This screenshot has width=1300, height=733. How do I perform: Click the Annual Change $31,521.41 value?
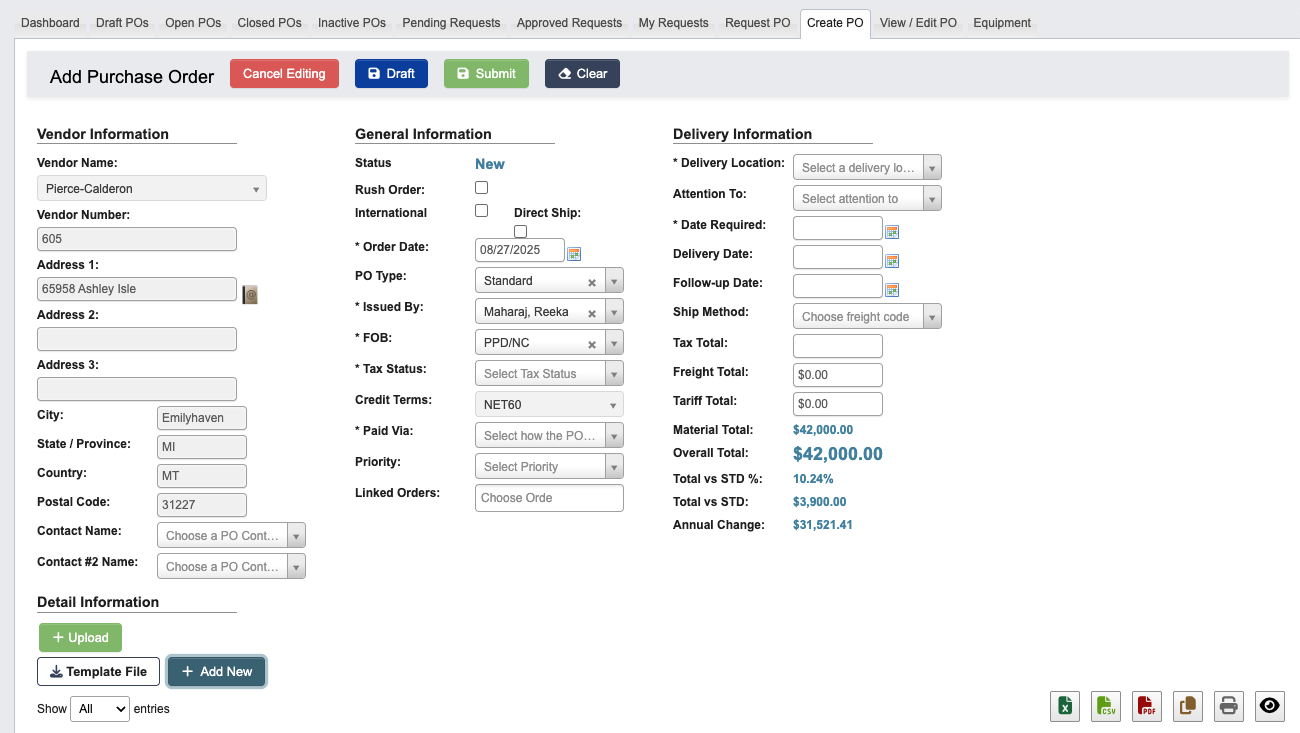(823, 525)
